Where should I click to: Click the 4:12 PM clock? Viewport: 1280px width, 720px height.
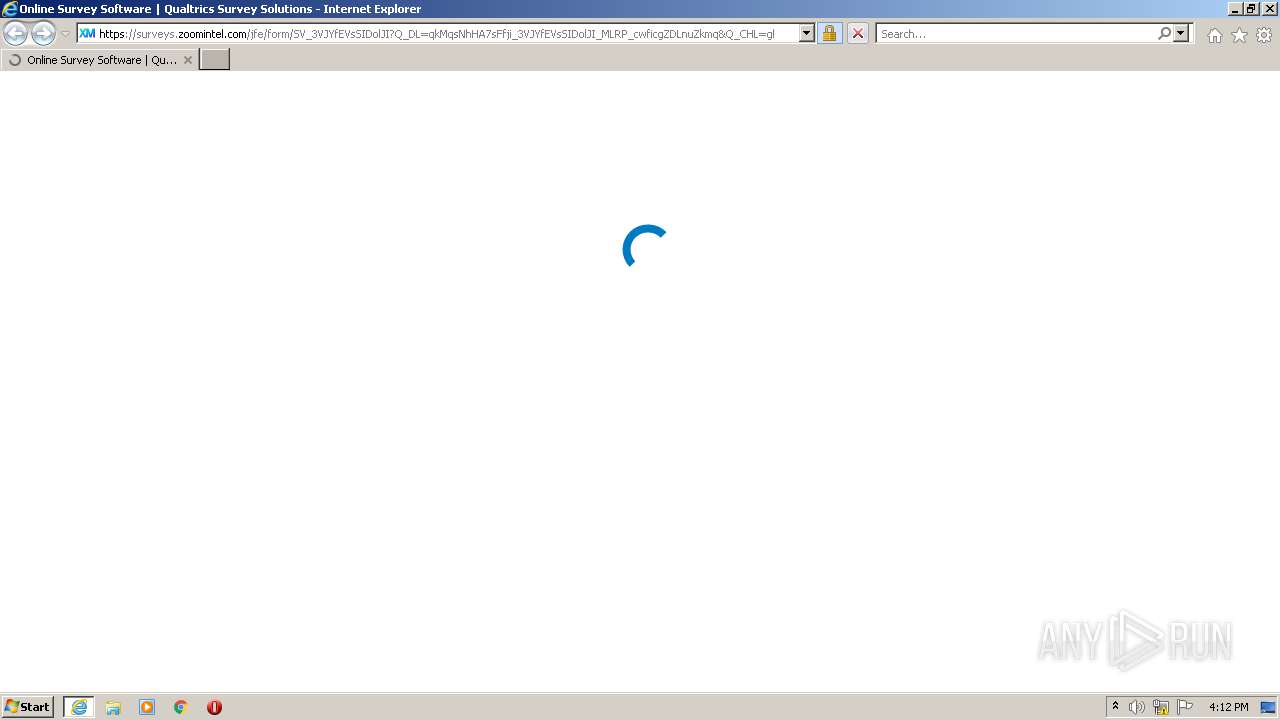(x=1228, y=707)
